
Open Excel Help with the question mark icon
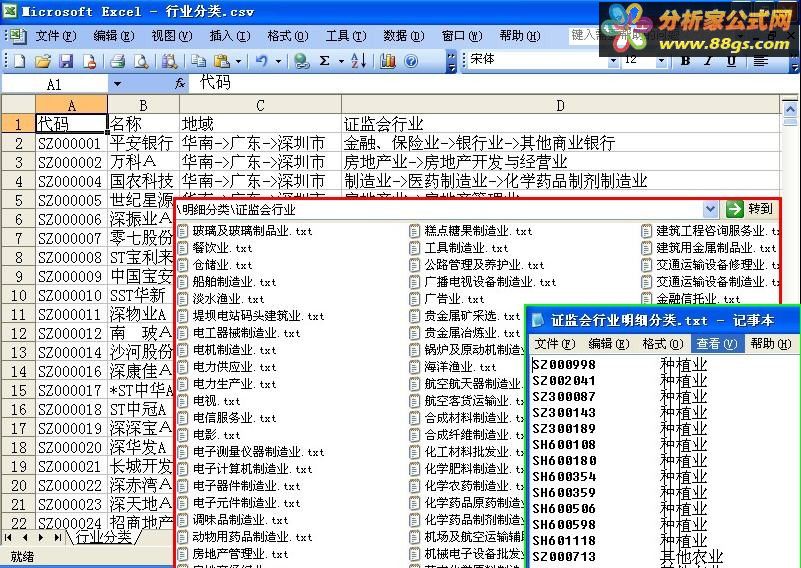411,61
